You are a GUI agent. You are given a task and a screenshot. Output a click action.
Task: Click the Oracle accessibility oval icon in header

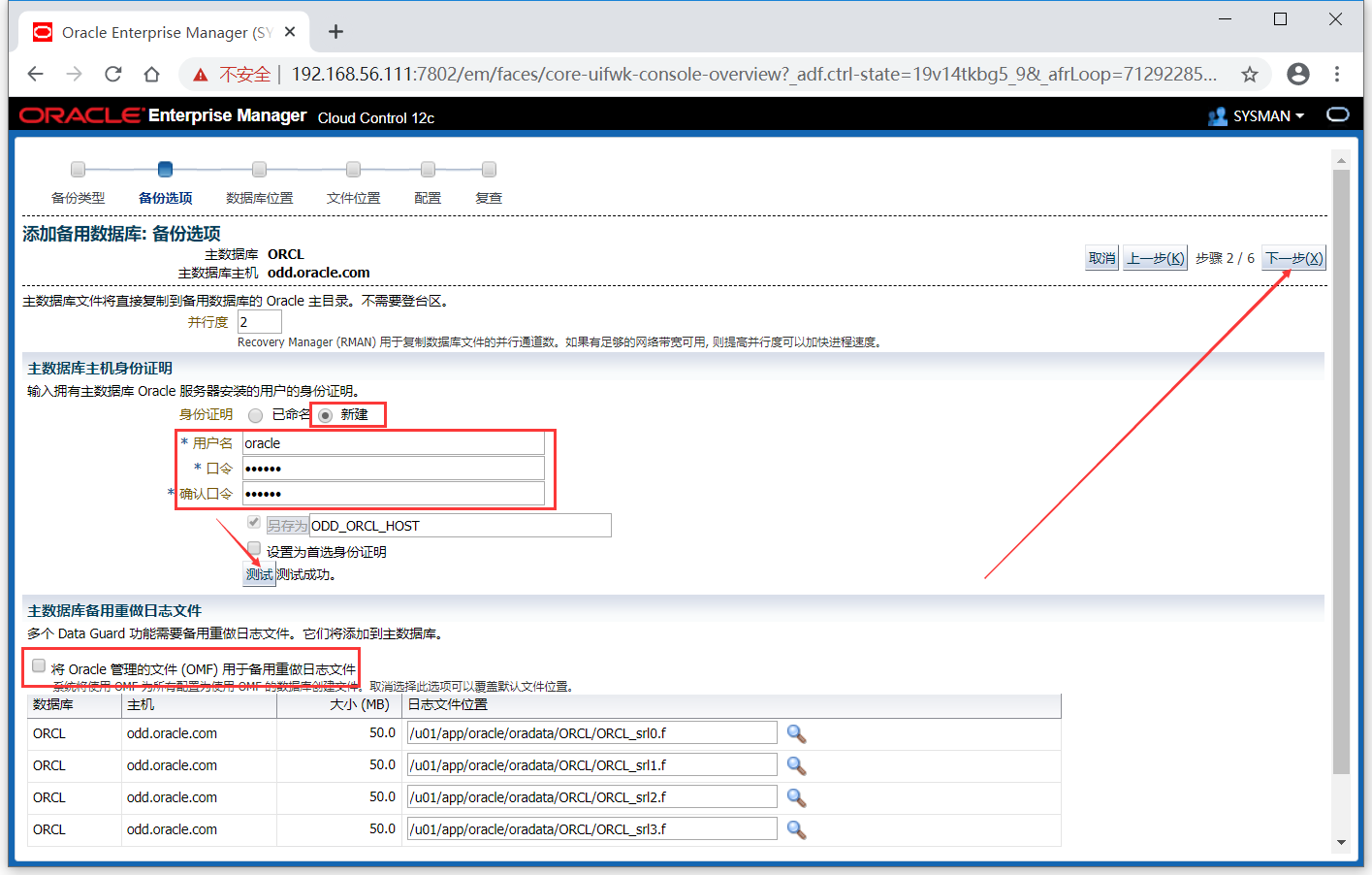point(1338,114)
